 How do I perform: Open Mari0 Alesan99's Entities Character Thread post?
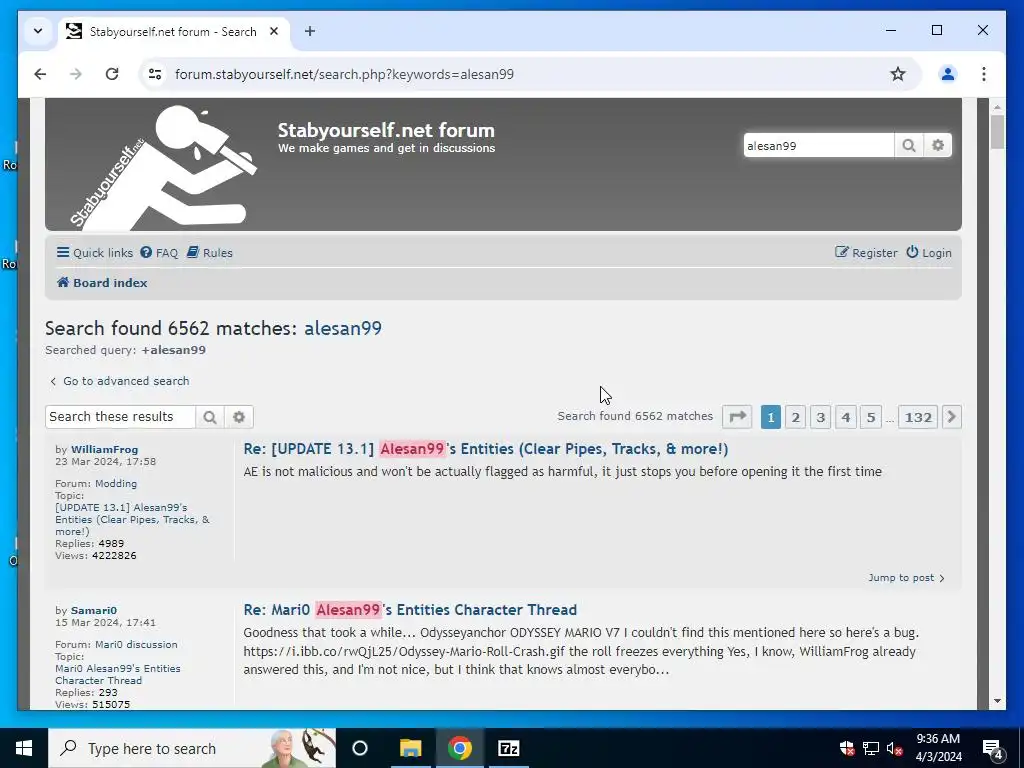coord(410,609)
